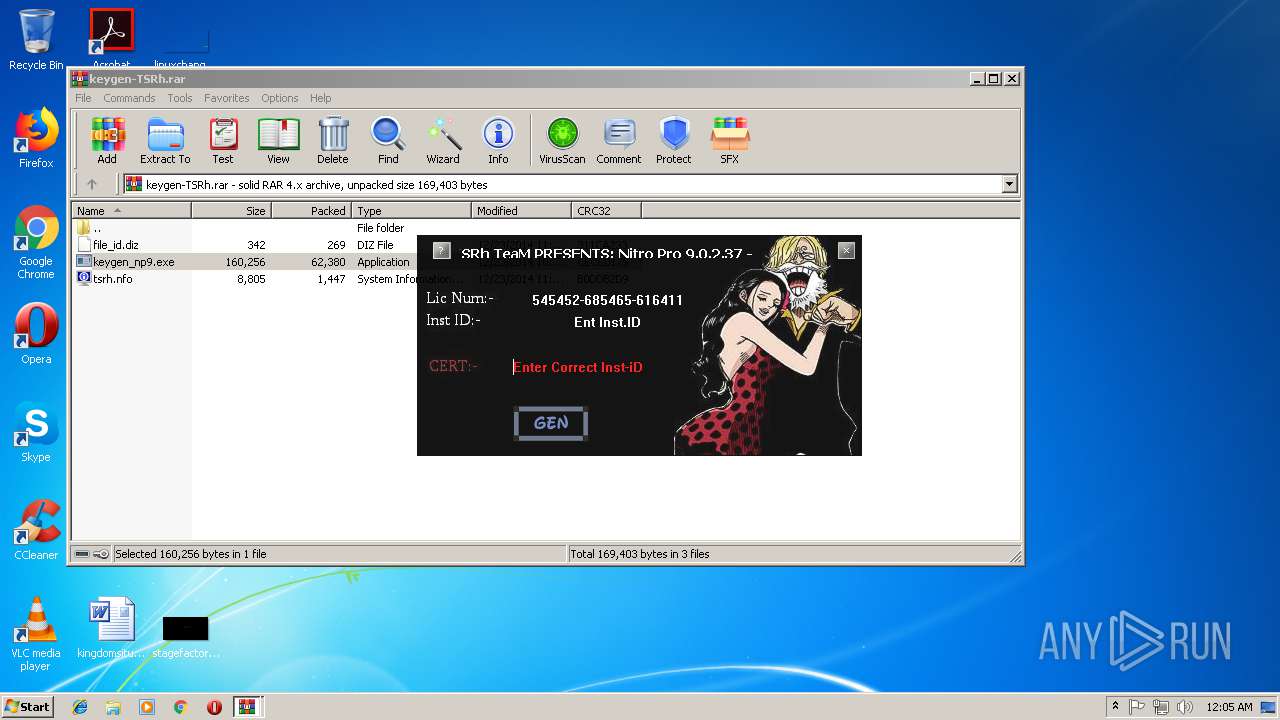Viewport: 1280px width, 720px height.
Task: Launch Google Chrome from desktop
Action: [x=36, y=243]
